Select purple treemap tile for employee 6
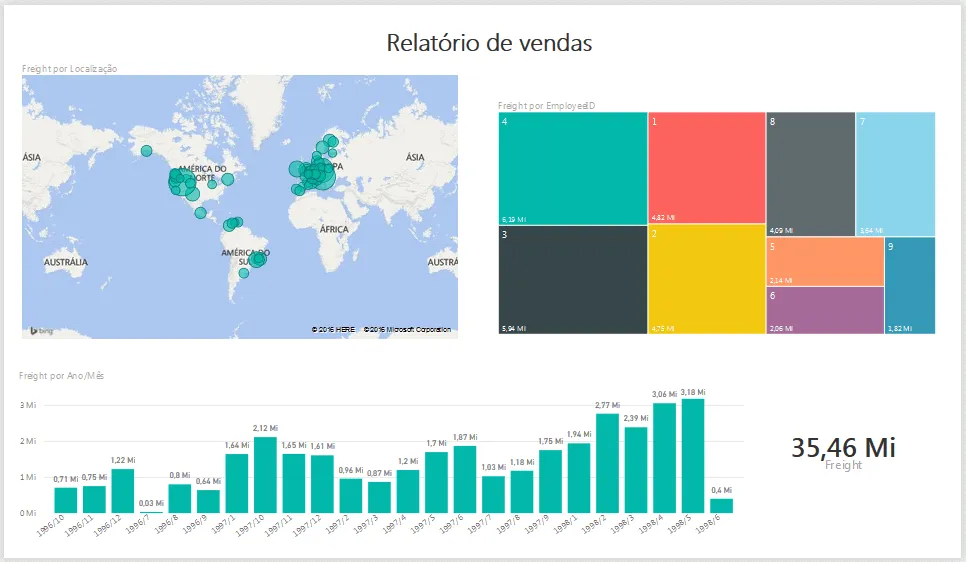966x562 pixels. [x=826, y=311]
